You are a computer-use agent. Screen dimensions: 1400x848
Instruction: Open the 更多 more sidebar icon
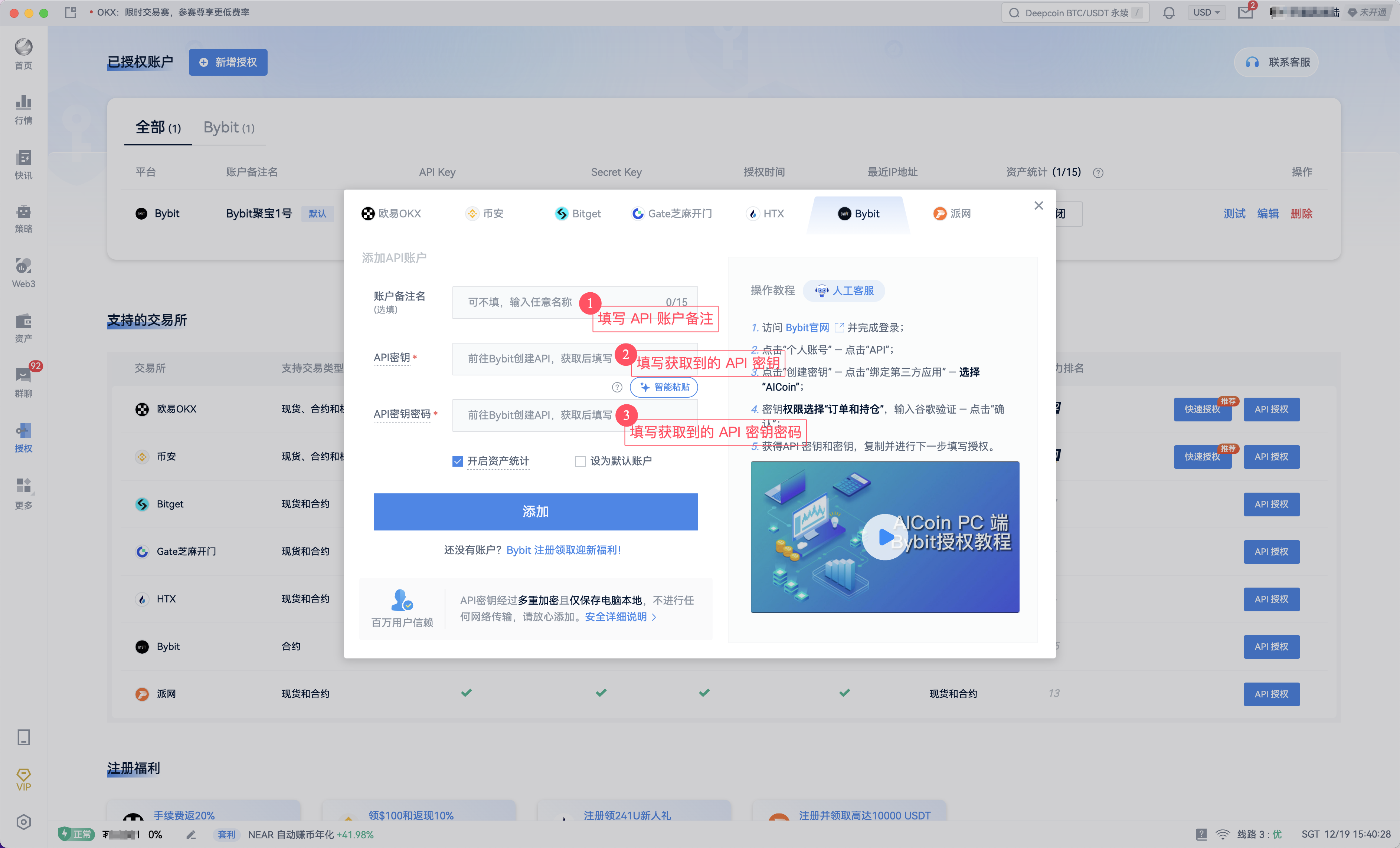click(23, 493)
